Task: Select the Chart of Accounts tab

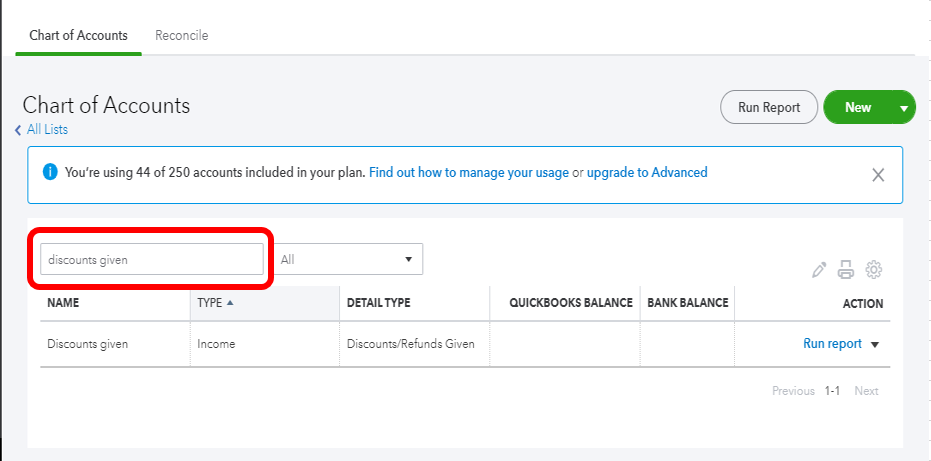Action: pyautogui.click(x=79, y=35)
